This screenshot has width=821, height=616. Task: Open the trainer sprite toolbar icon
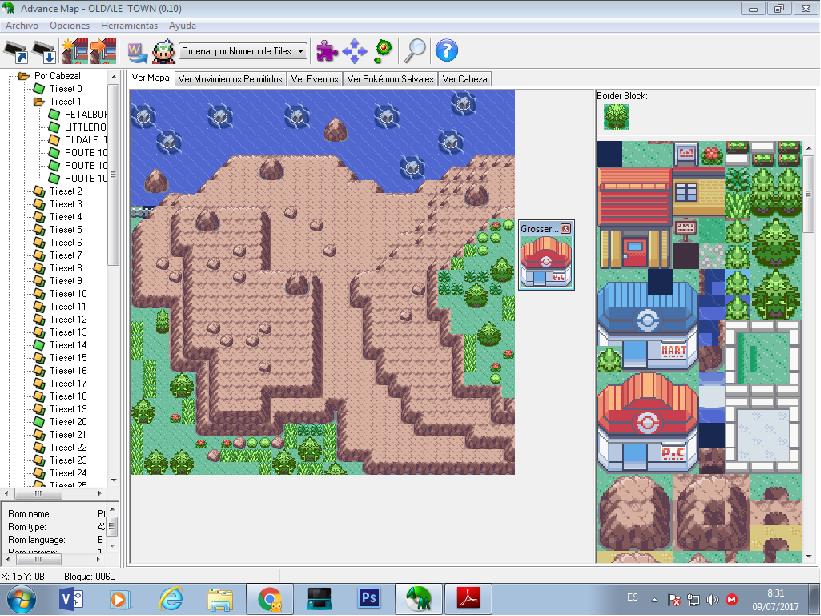coord(162,50)
